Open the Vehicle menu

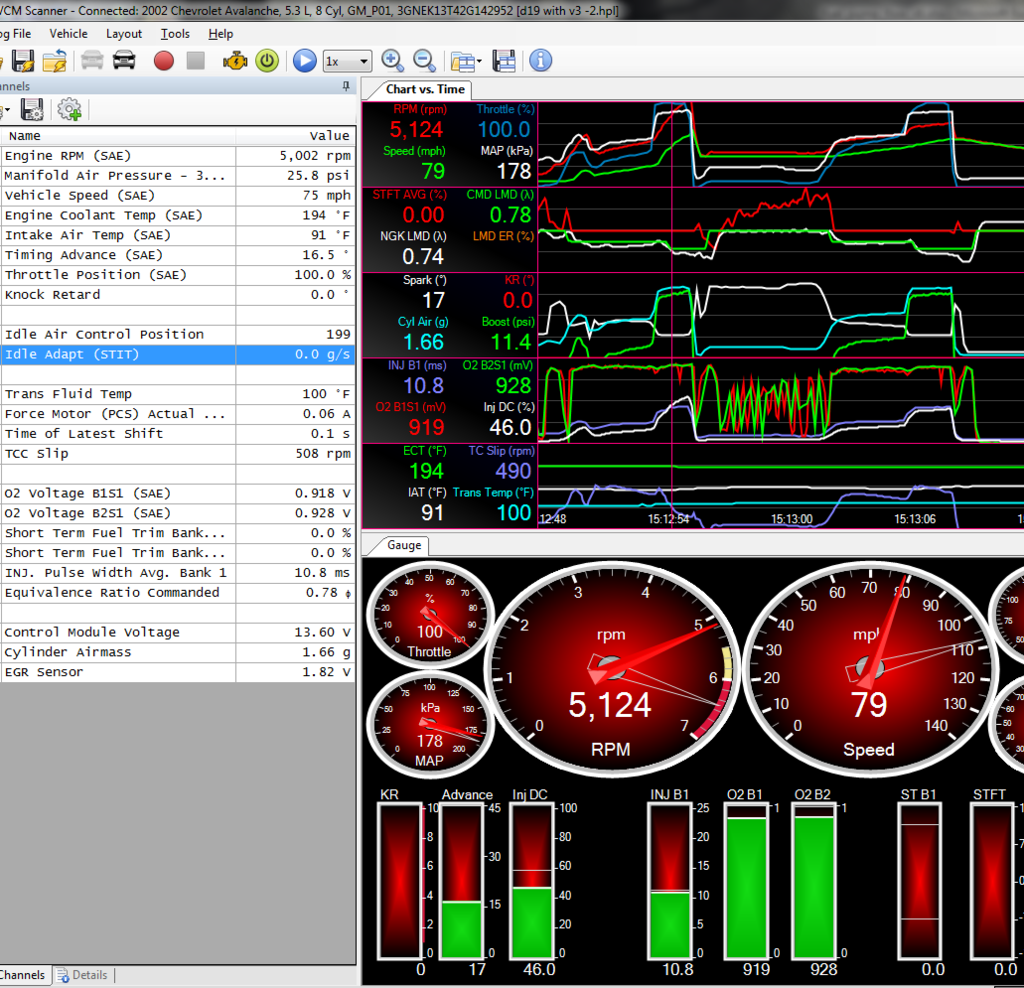68,34
